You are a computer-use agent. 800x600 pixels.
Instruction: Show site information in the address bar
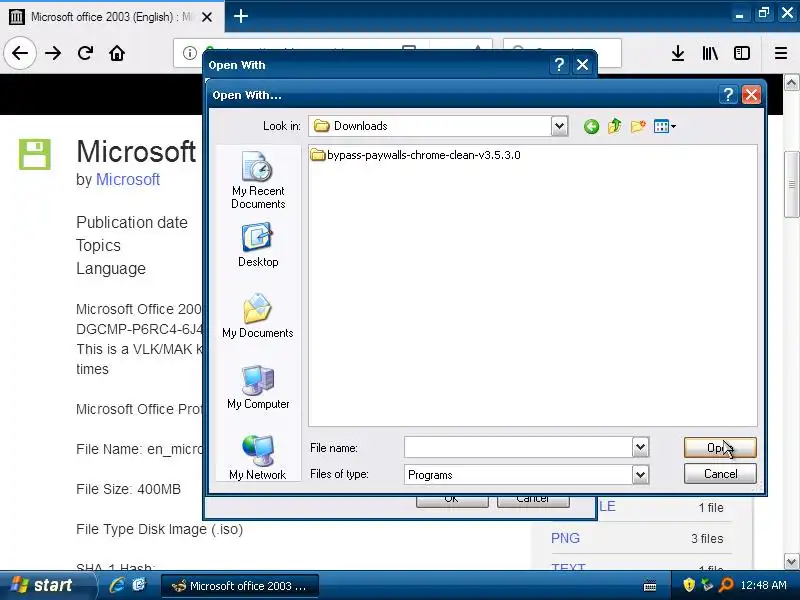pyautogui.click(x=189, y=53)
